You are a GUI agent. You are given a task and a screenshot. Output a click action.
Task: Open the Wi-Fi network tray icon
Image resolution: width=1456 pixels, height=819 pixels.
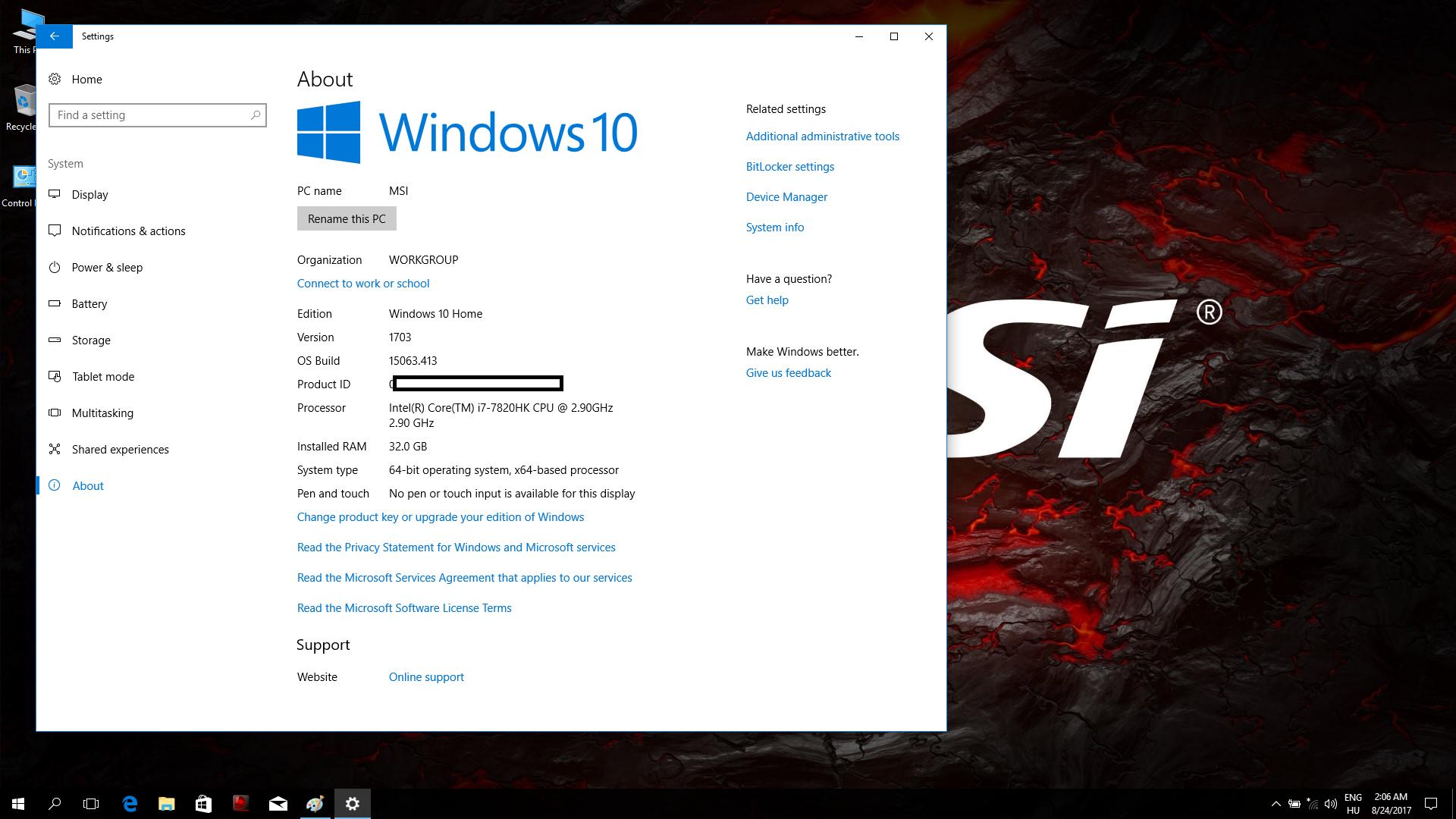coord(1313,804)
